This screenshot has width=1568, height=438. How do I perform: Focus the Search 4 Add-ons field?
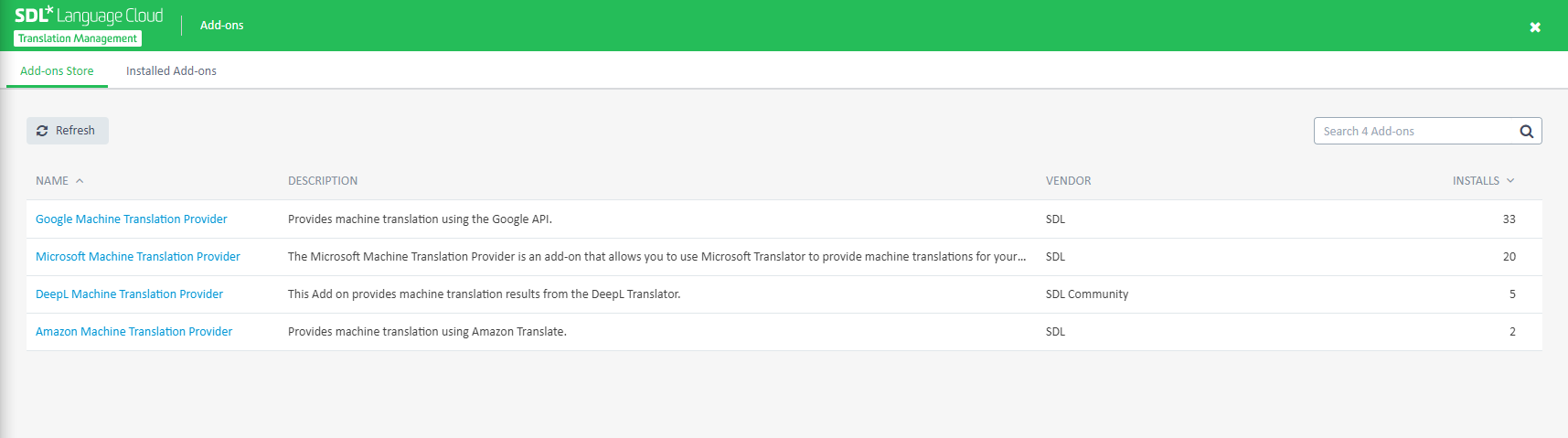pos(1415,131)
